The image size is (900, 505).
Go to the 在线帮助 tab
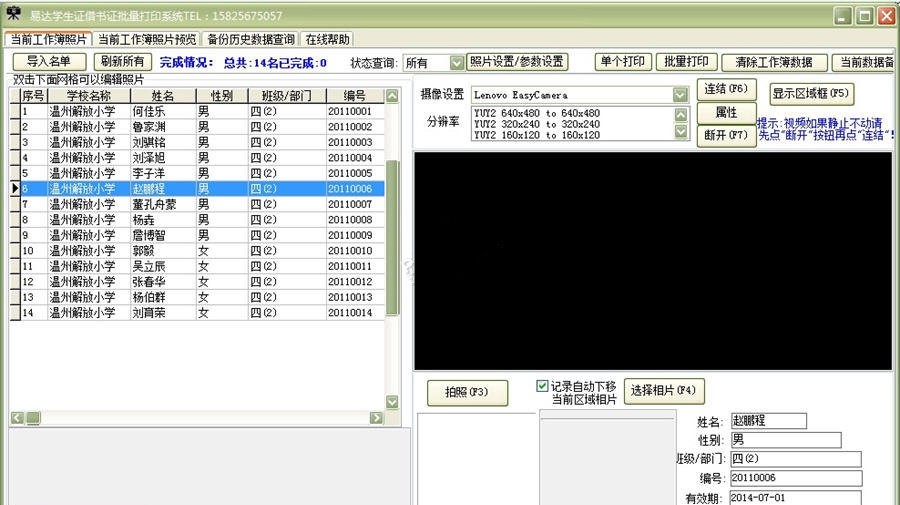(327, 40)
